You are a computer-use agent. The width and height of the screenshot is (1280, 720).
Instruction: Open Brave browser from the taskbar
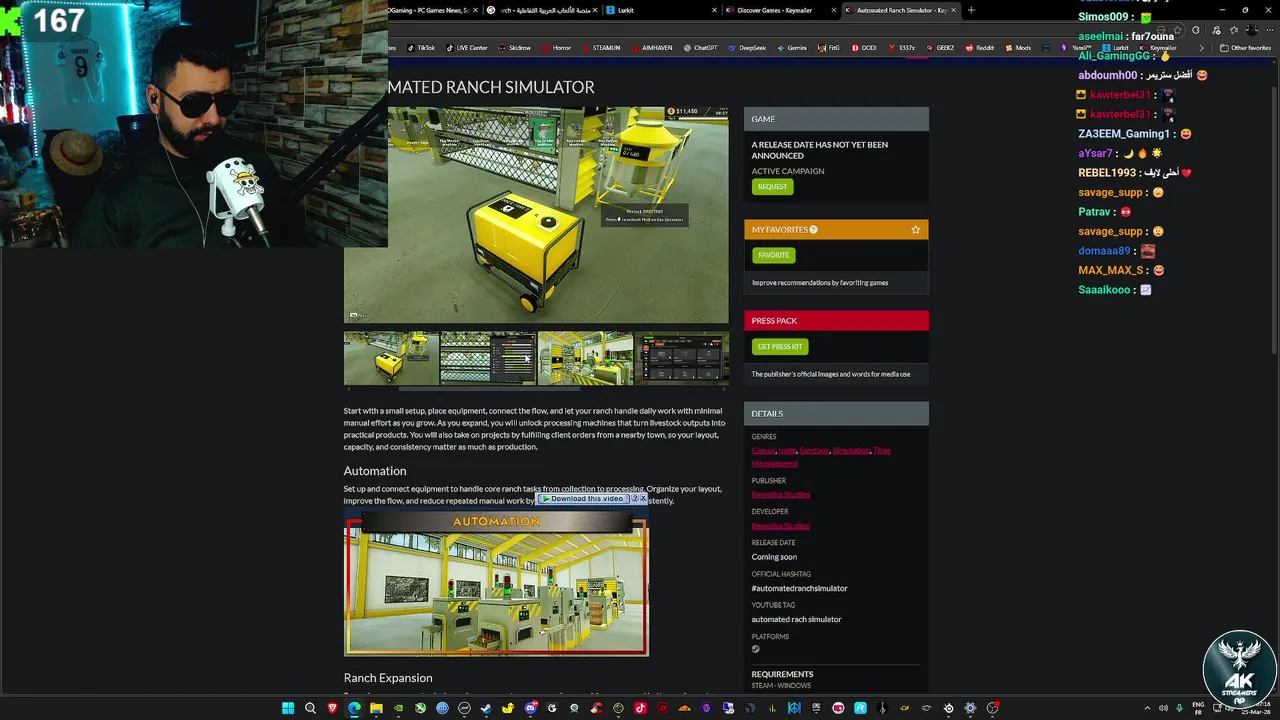point(332,708)
